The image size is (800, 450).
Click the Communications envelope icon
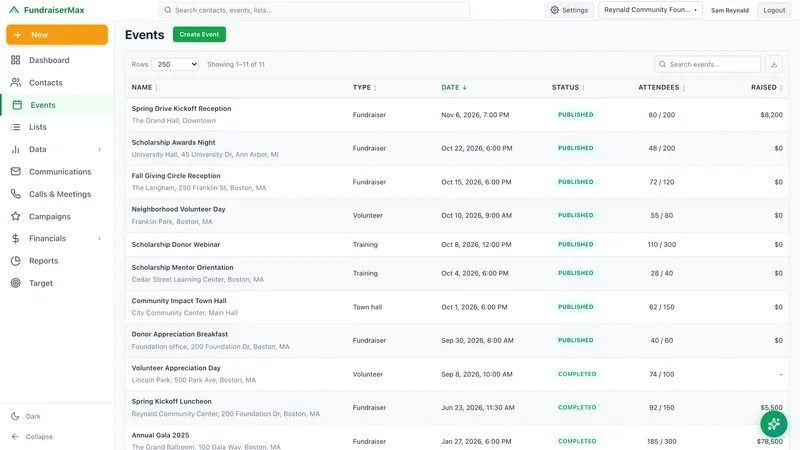click(x=16, y=171)
